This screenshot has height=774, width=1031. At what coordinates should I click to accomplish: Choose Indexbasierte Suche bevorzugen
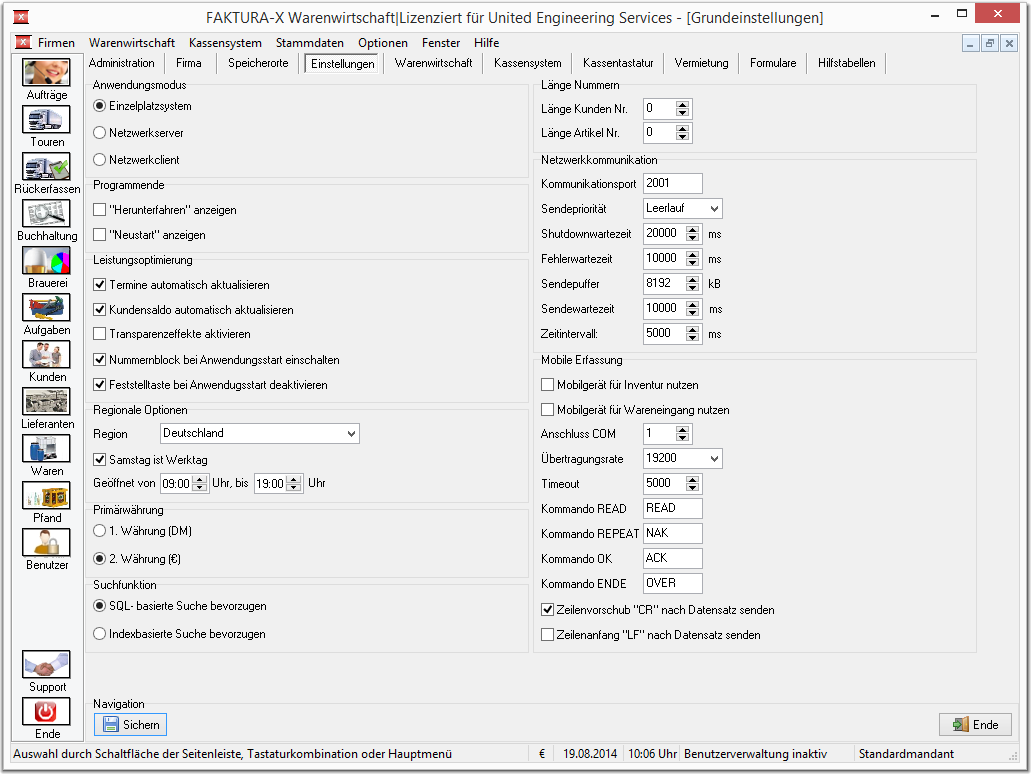[99, 634]
